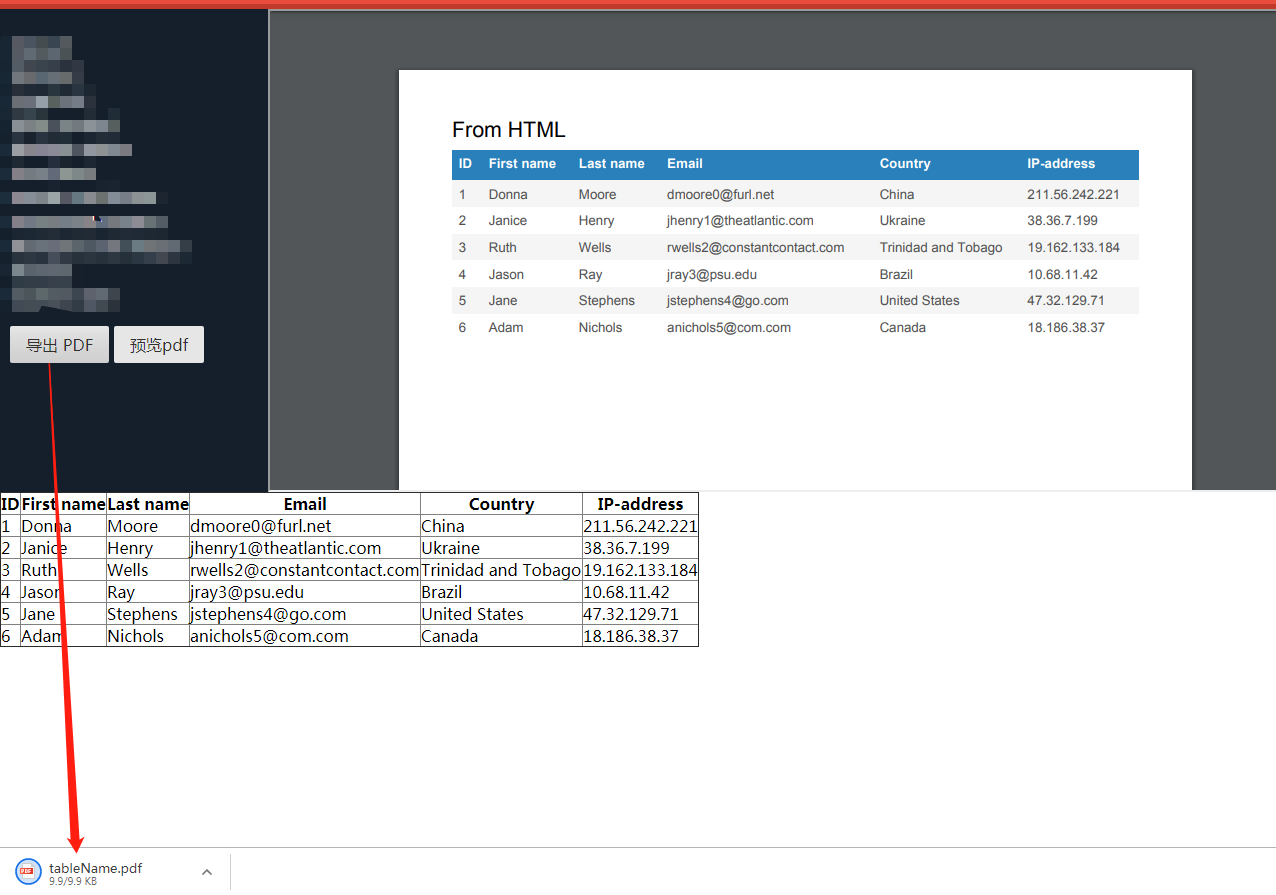Click the Last name header in PDF preview

pos(611,163)
